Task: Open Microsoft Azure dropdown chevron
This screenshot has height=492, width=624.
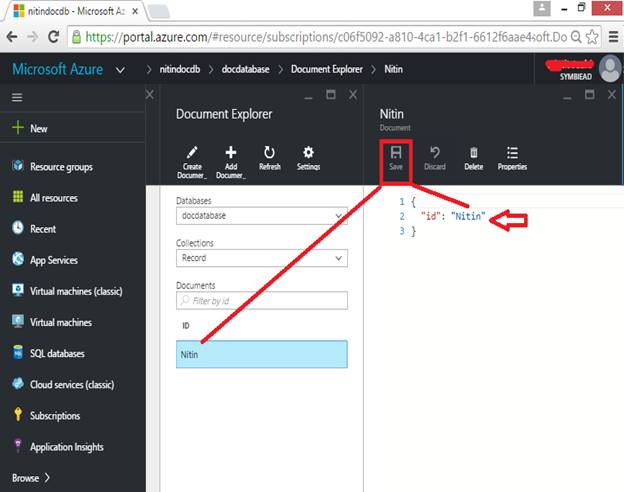Action: (120, 70)
